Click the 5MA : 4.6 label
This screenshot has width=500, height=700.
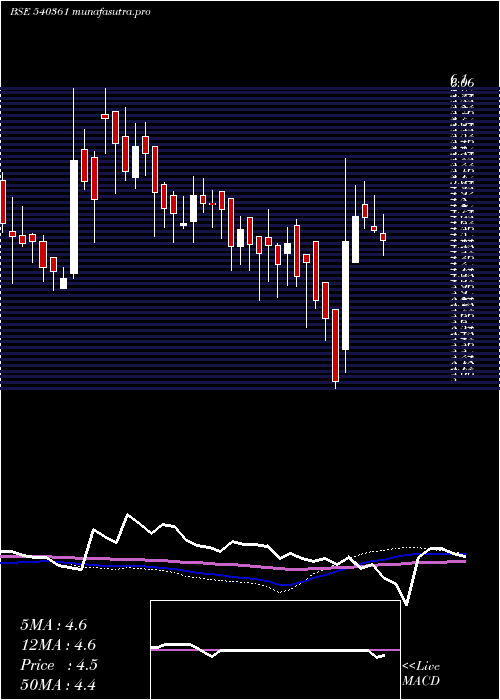(54, 625)
